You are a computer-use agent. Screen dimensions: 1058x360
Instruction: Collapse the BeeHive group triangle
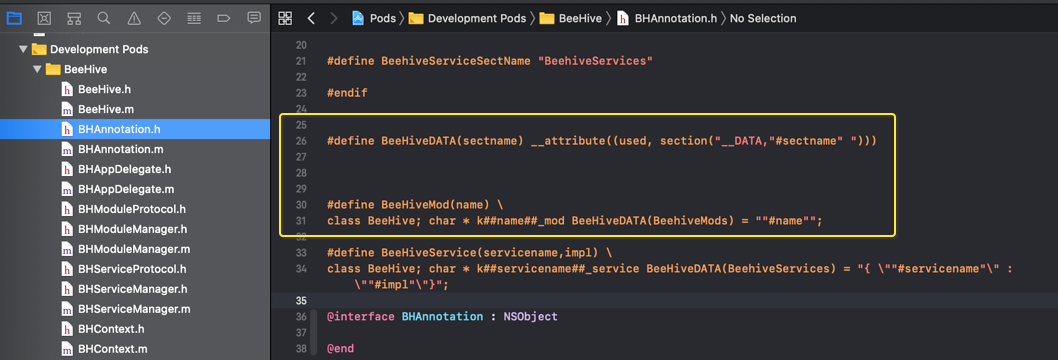point(37,69)
